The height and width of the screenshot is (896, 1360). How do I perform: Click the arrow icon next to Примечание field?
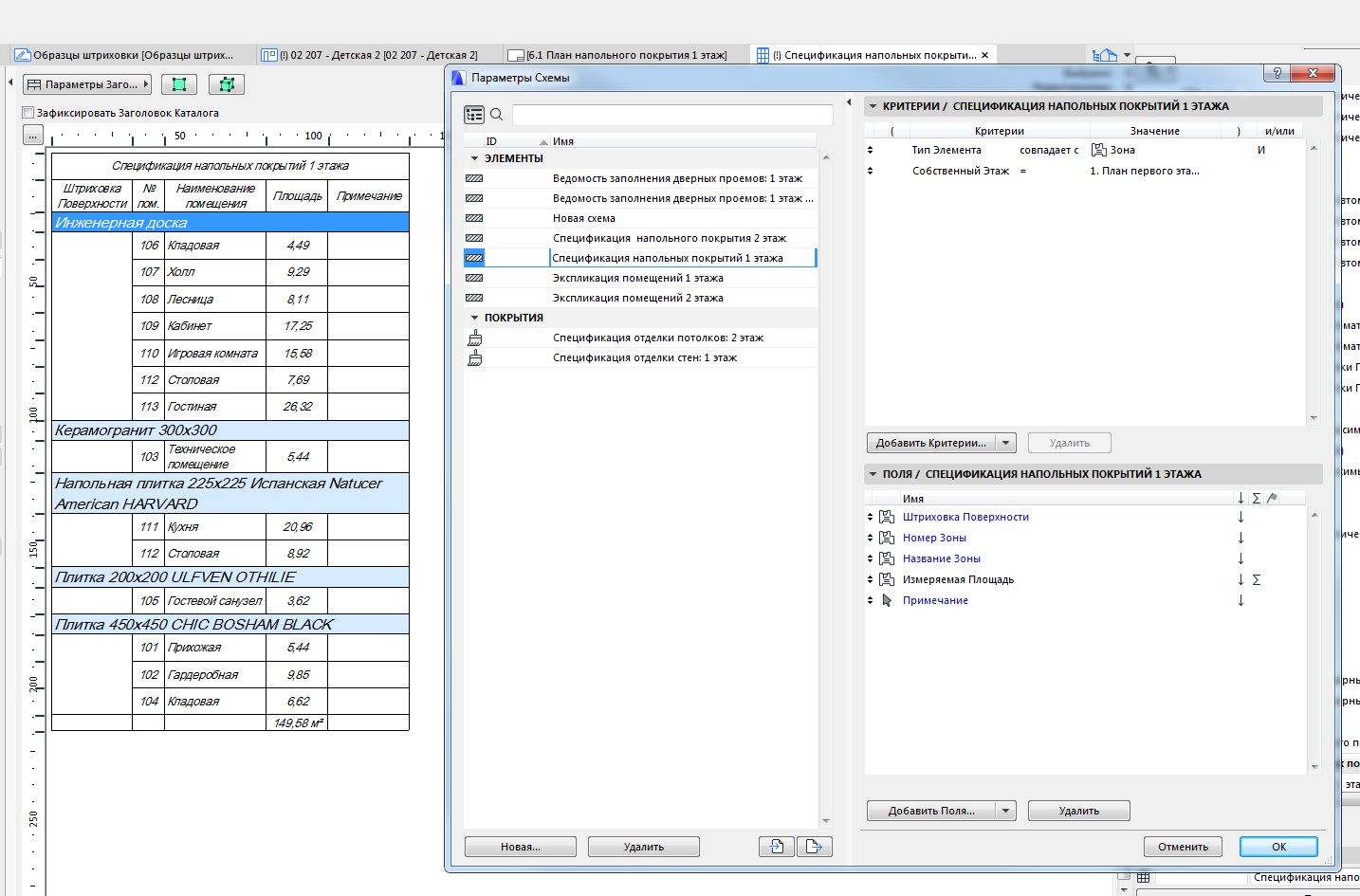(887, 600)
